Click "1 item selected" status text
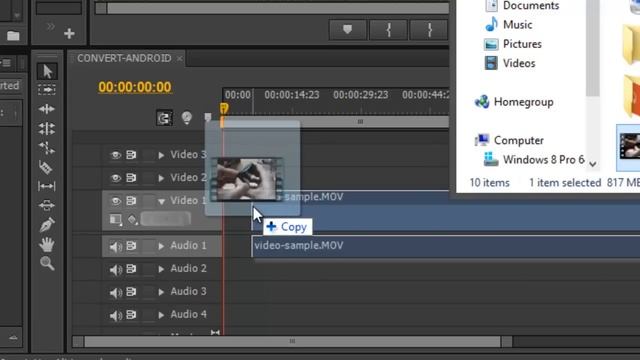Viewport: 640px width, 360px height. (565, 182)
